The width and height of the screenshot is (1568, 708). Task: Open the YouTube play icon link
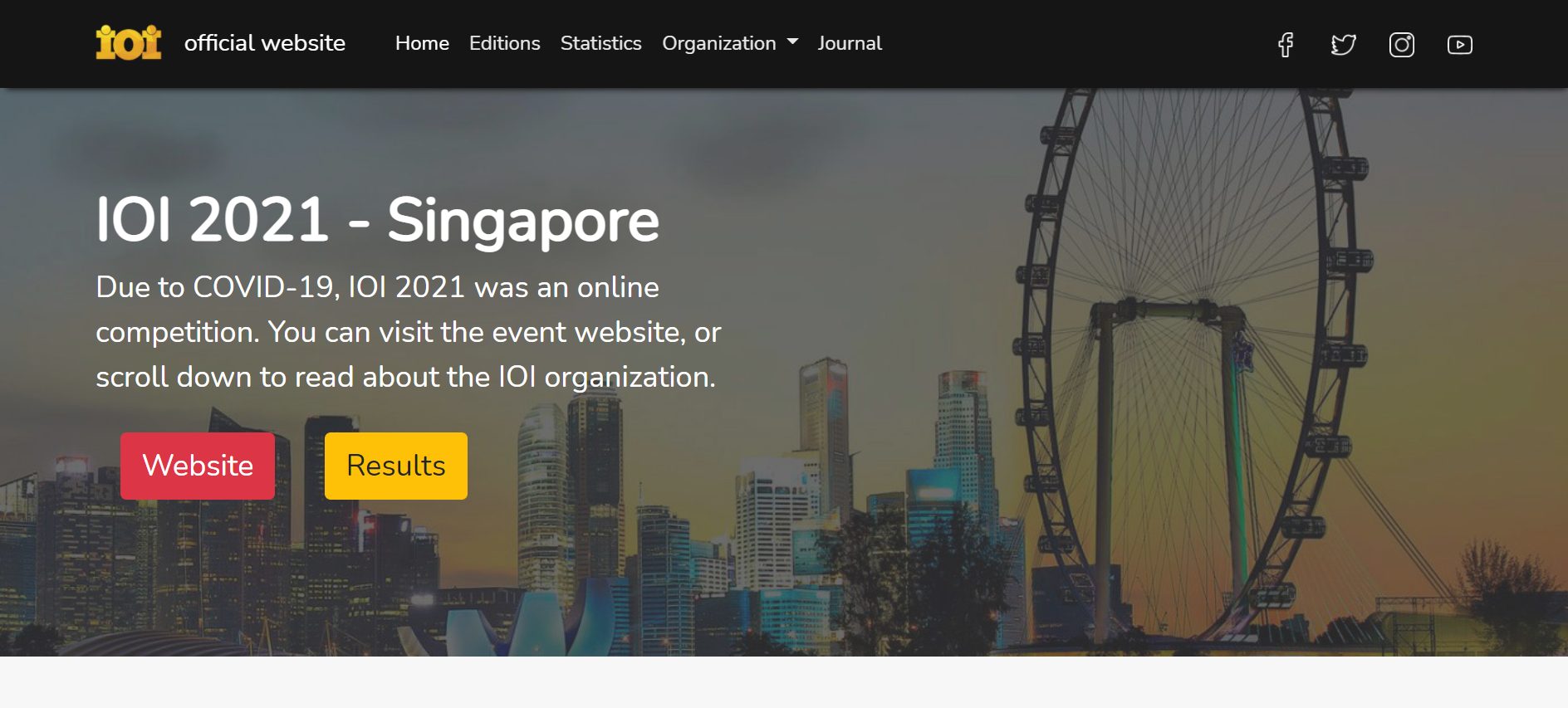pos(1459,45)
